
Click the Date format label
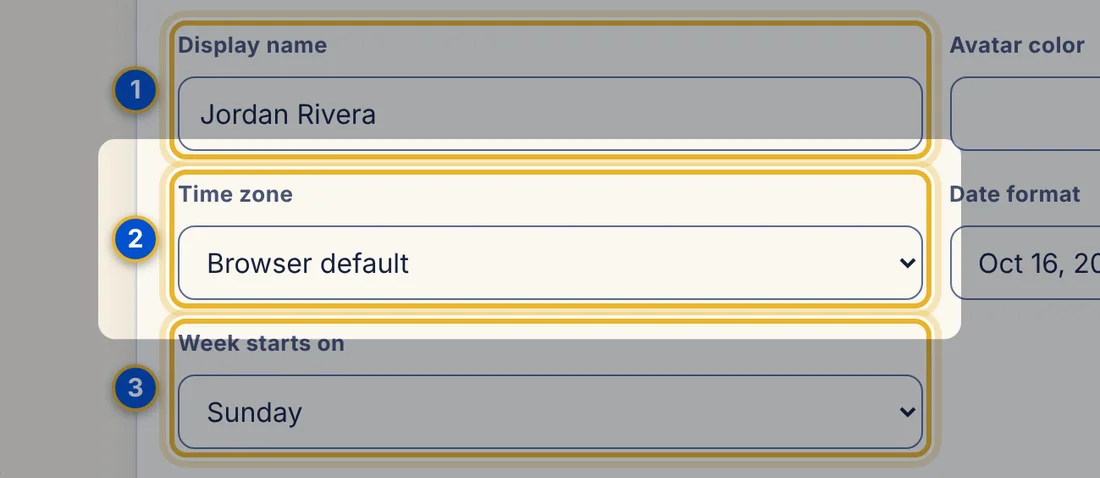[x=1014, y=194]
